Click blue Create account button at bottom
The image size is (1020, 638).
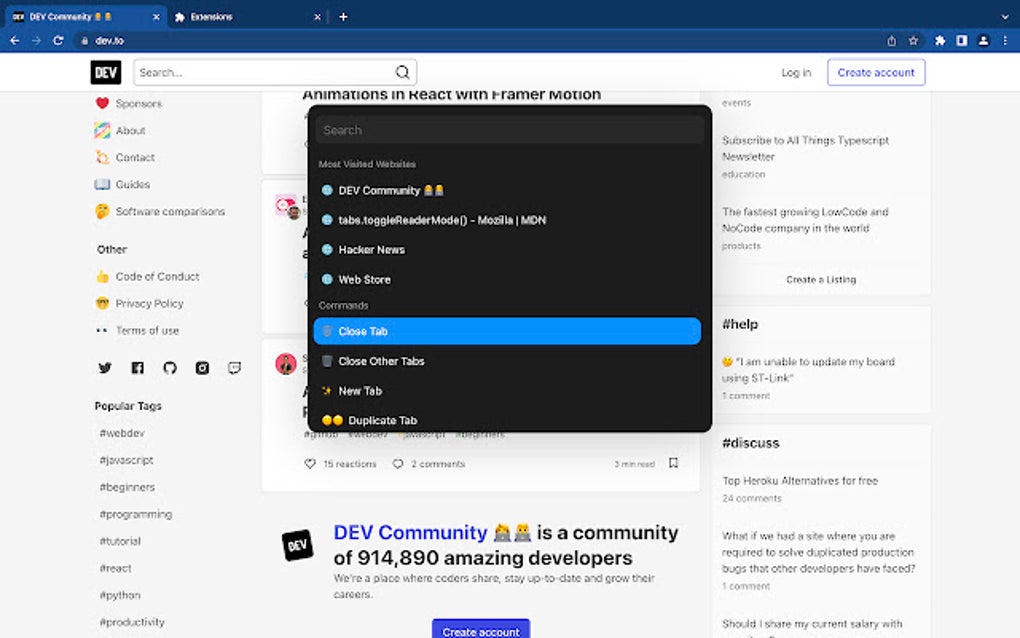click(x=481, y=629)
